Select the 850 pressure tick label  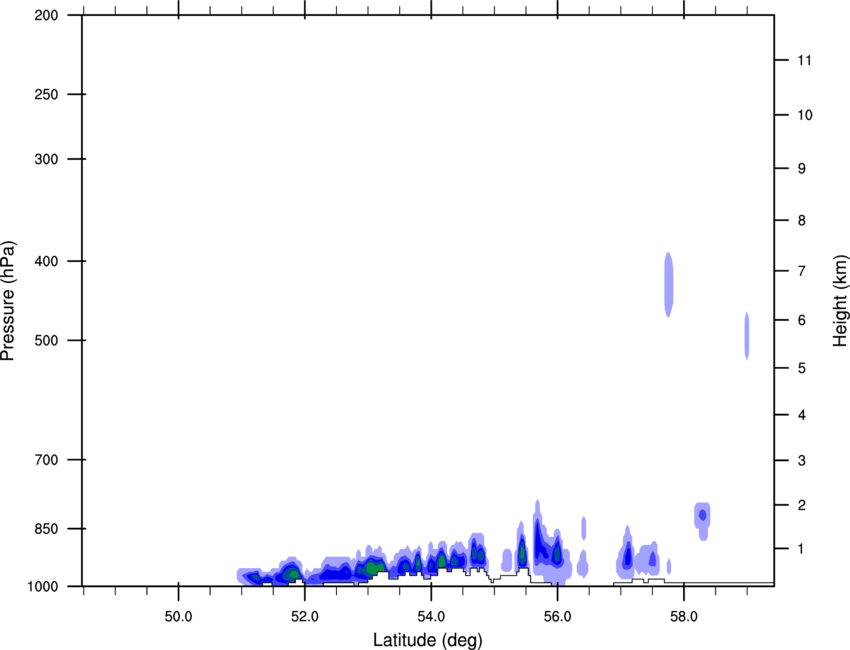pyautogui.click(x=46, y=529)
